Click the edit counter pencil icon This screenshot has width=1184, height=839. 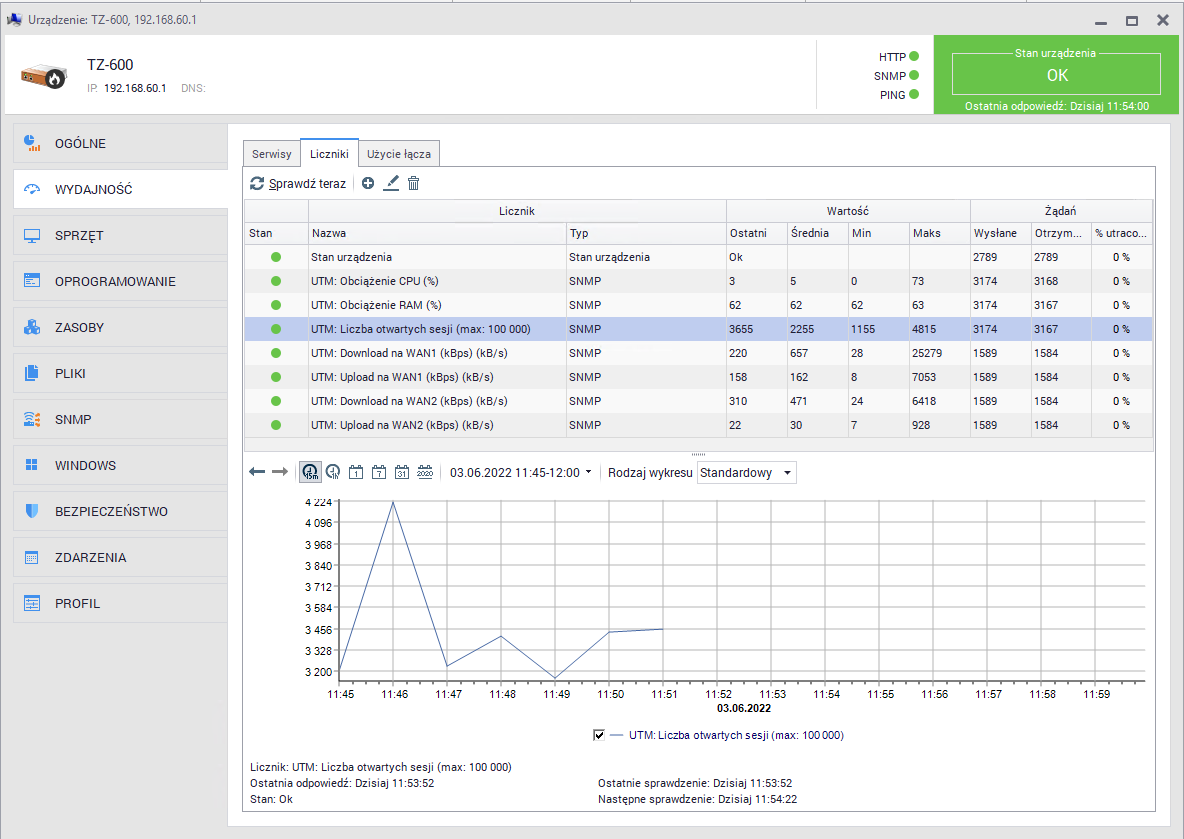pyautogui.click(x=391, y=183)
